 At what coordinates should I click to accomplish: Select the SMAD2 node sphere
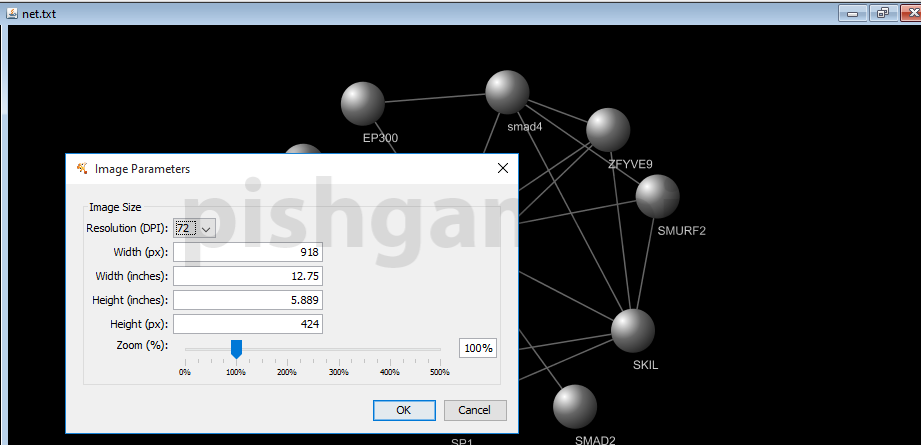[575, 407]
